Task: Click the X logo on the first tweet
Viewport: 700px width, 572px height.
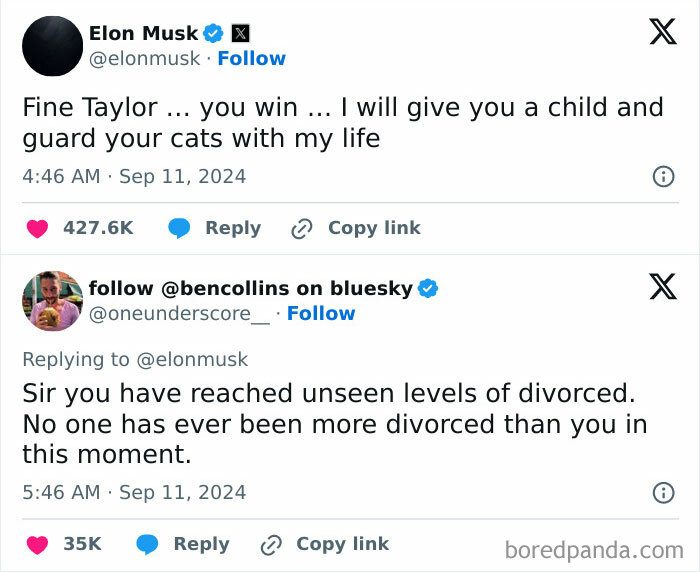Action: pos(662,33)
